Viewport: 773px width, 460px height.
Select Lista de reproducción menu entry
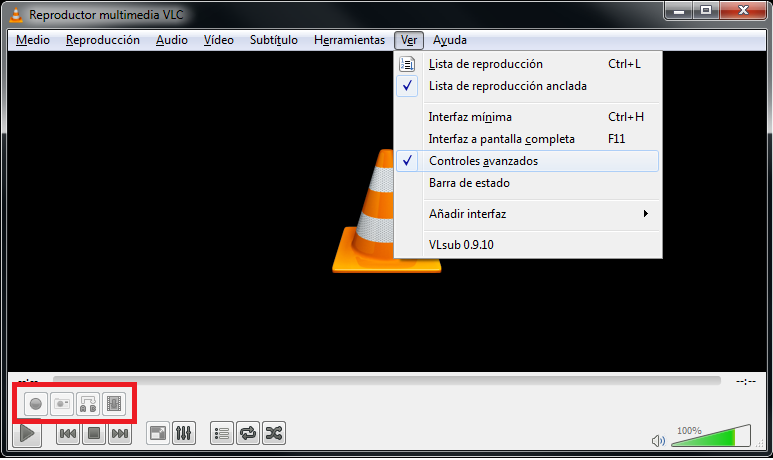click(527, 64)
